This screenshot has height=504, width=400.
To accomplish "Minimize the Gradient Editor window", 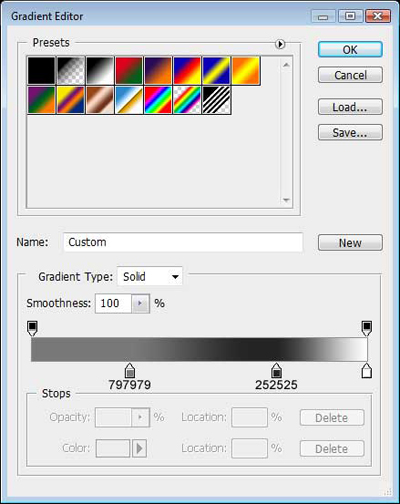I will tap(323, 16).
